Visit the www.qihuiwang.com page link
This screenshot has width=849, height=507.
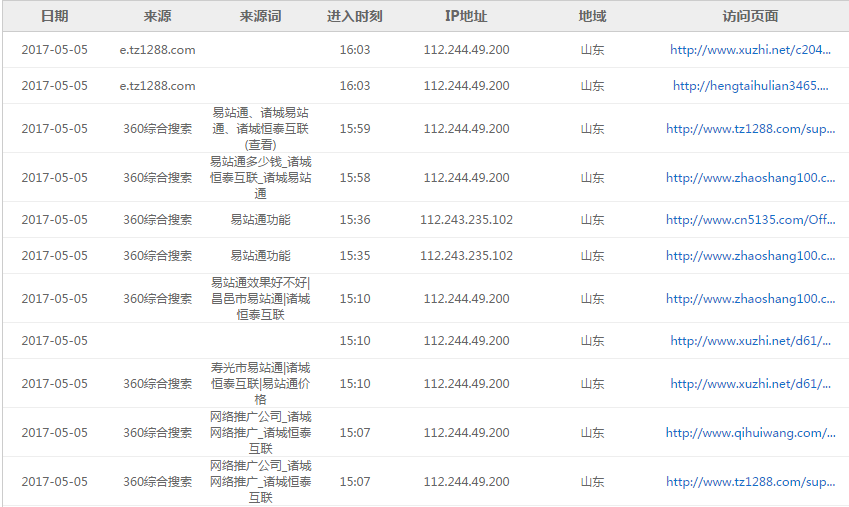tap(750, 433)
